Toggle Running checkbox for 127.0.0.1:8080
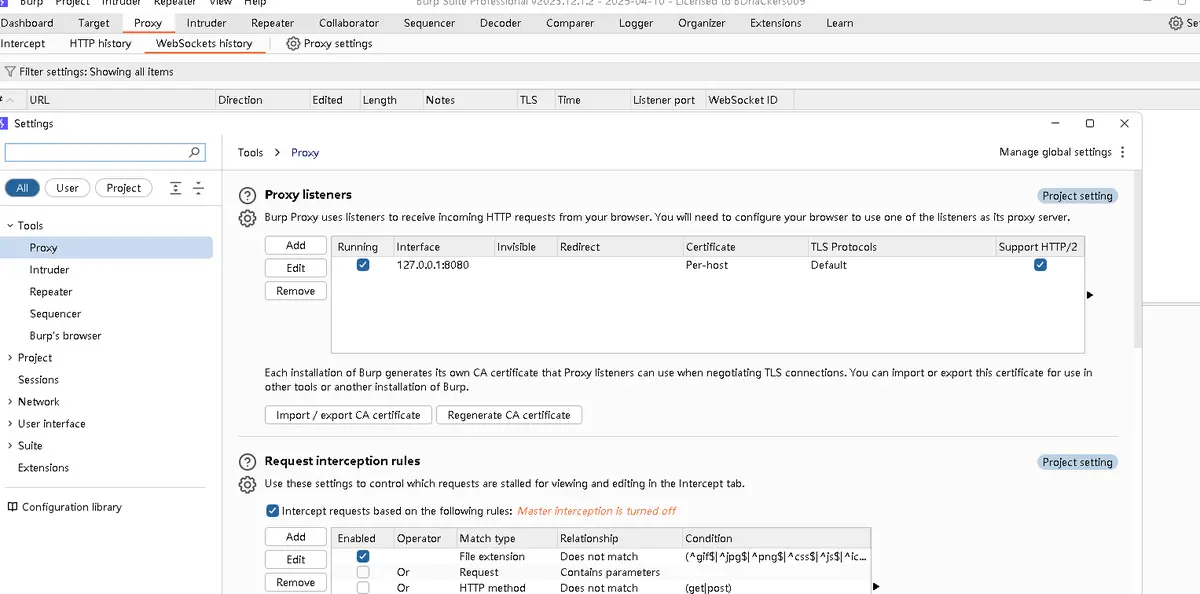This screenshot has width=1200, height=594. (363, 265)
